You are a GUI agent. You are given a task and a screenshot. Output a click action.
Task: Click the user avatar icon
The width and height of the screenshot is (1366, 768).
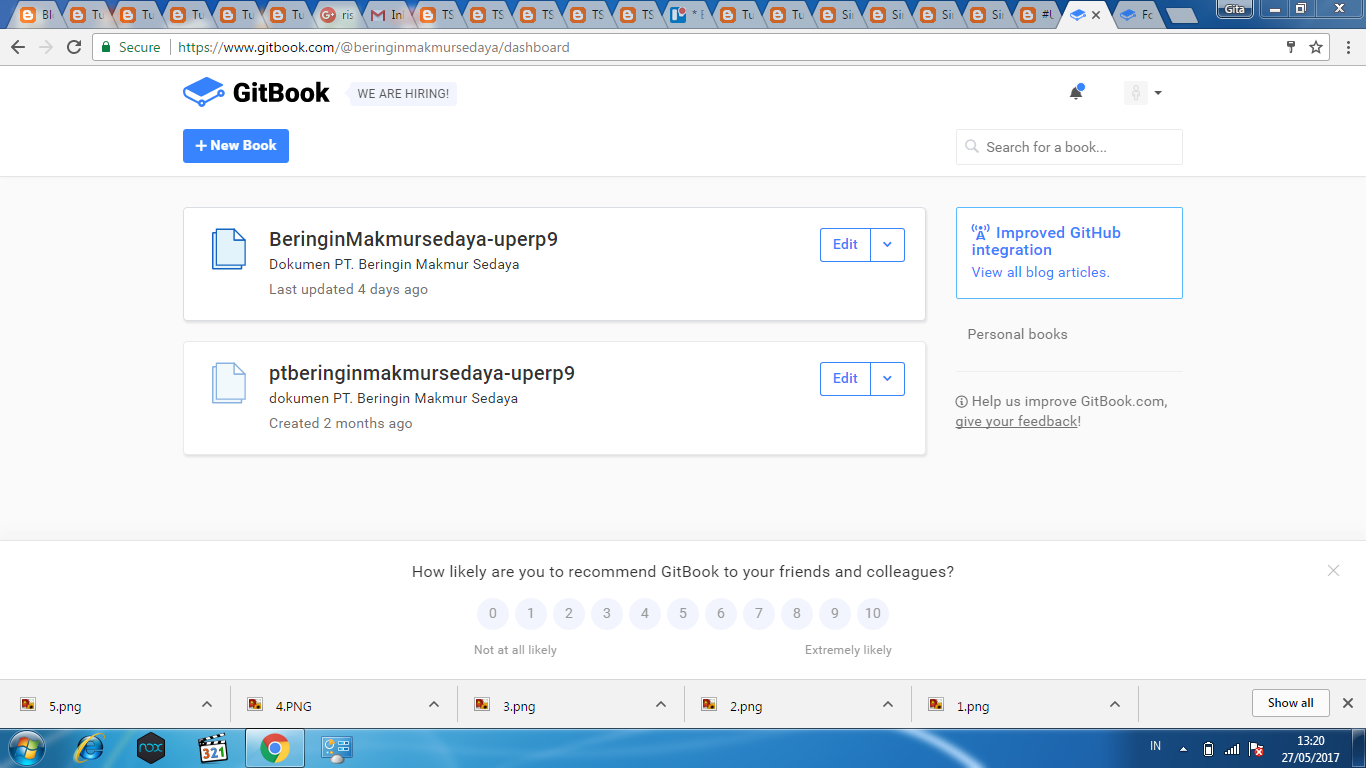click(x=1135, y=93)
